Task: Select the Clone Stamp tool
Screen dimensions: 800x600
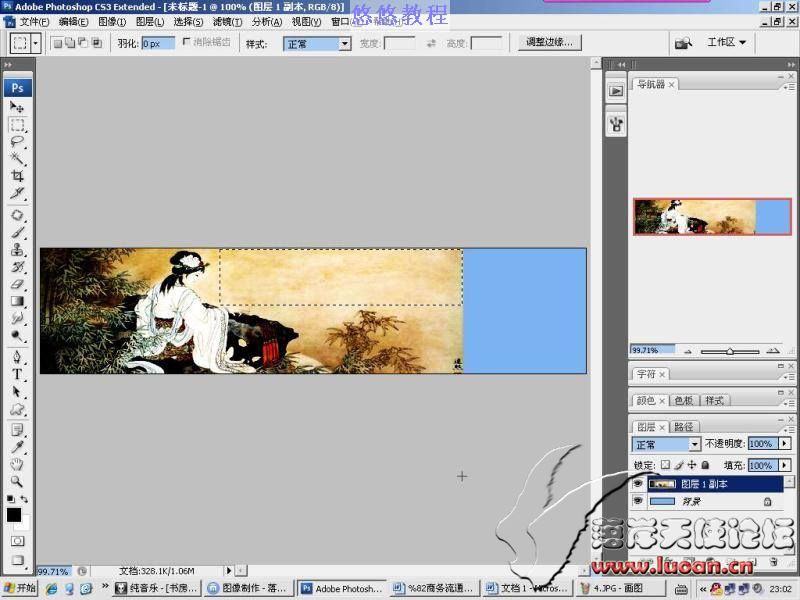Action: pyautogui.click(x=17, y=249)
